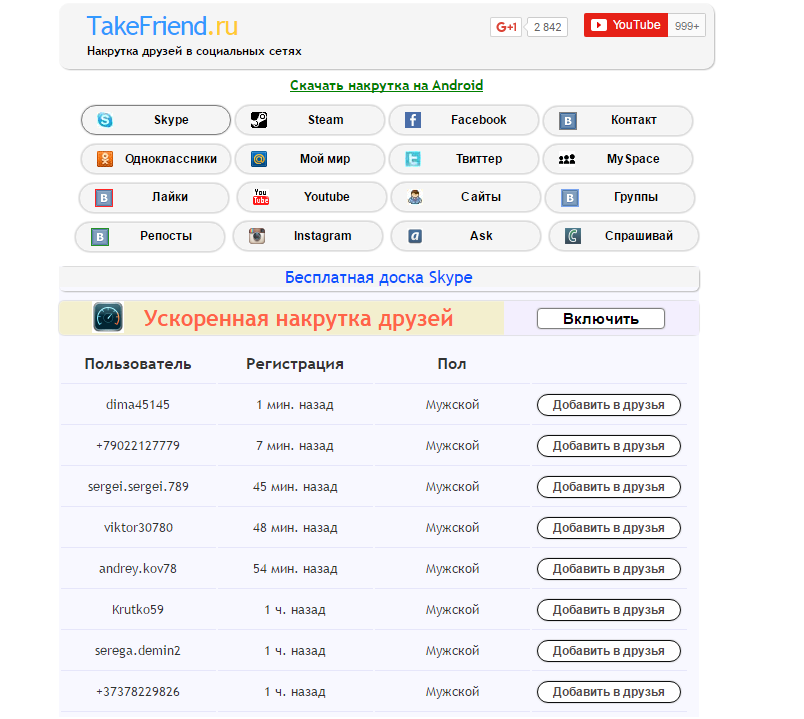804x719 pixels.
Task: Click the person icon beside Сайты
Action: tap(415, 197)
